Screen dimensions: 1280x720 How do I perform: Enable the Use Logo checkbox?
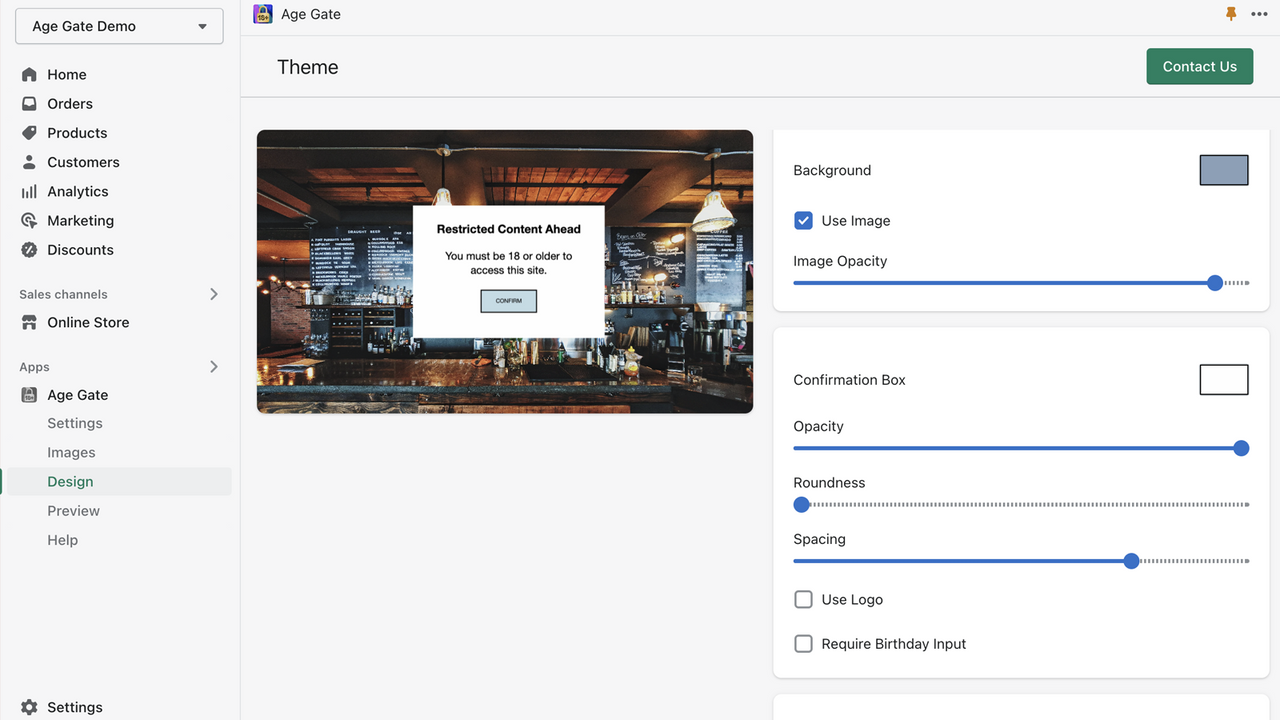803,600
